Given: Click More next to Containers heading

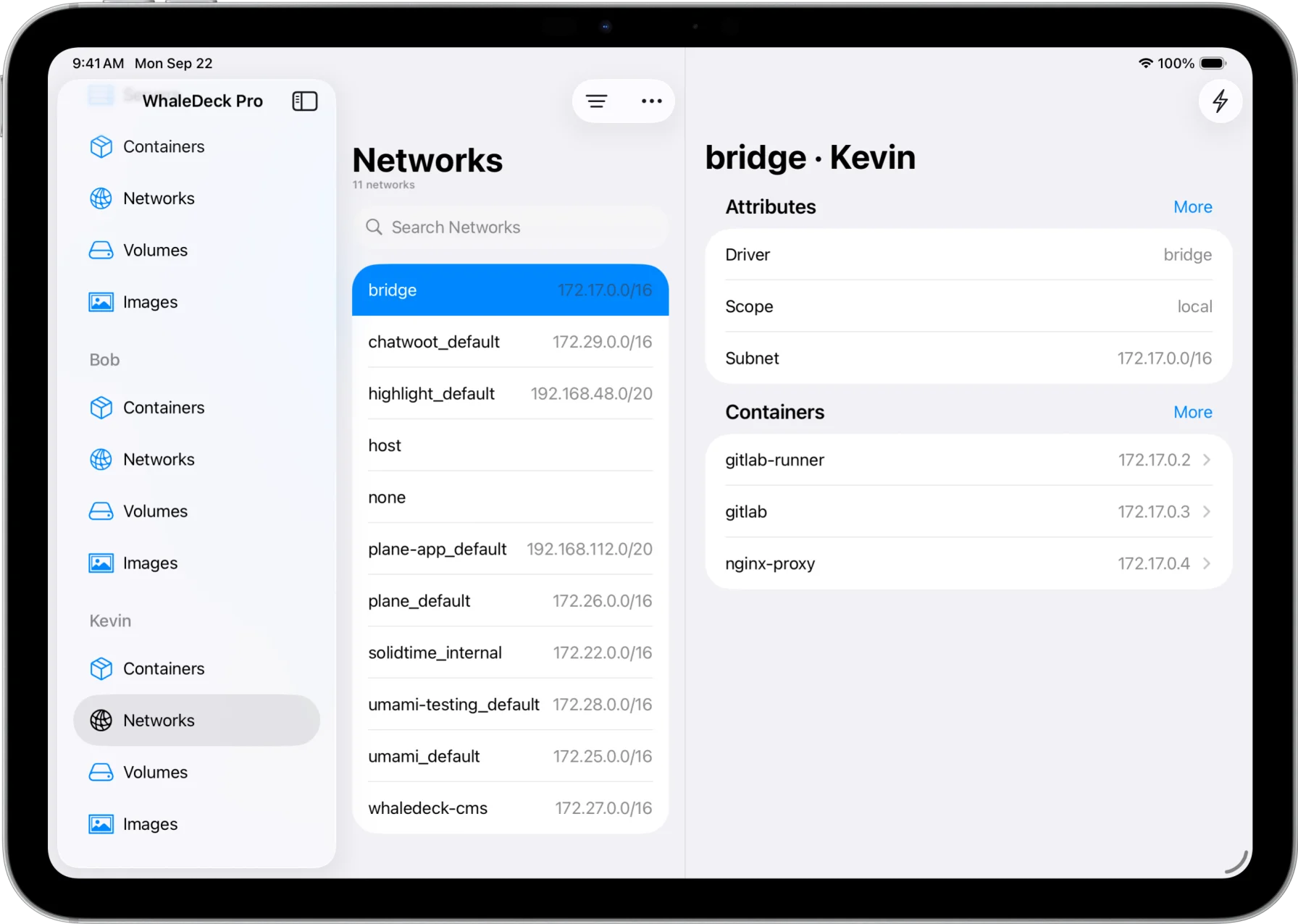Looking at the screenshot, I should 1192,411.
